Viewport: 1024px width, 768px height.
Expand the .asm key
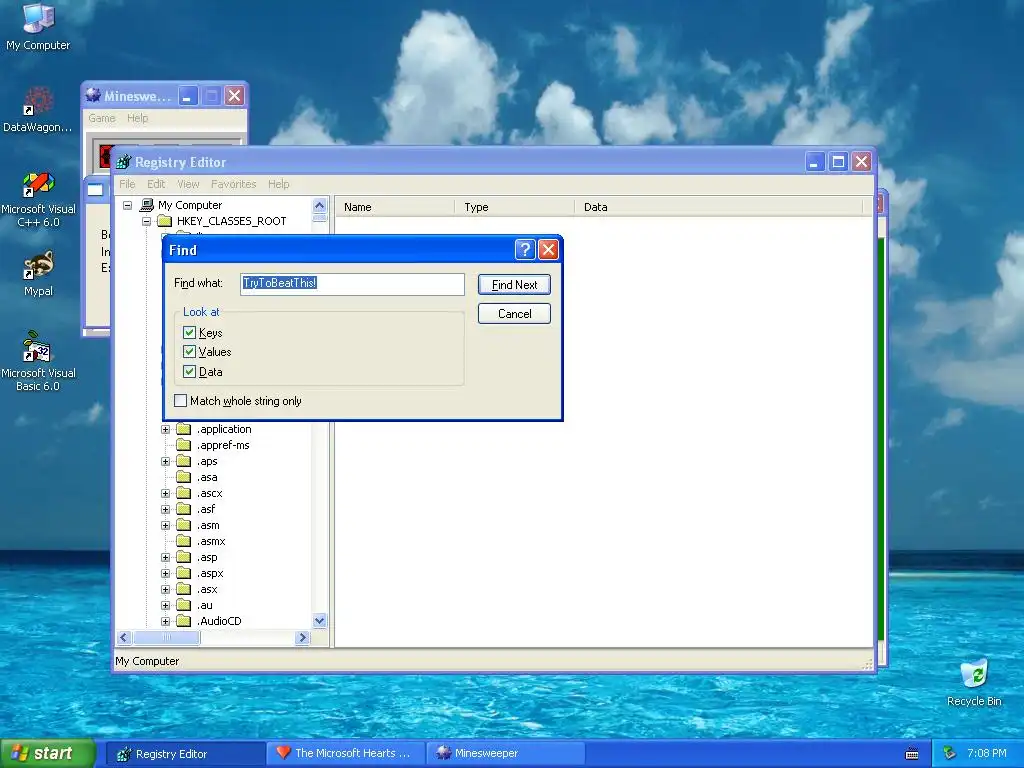(165, 525)
